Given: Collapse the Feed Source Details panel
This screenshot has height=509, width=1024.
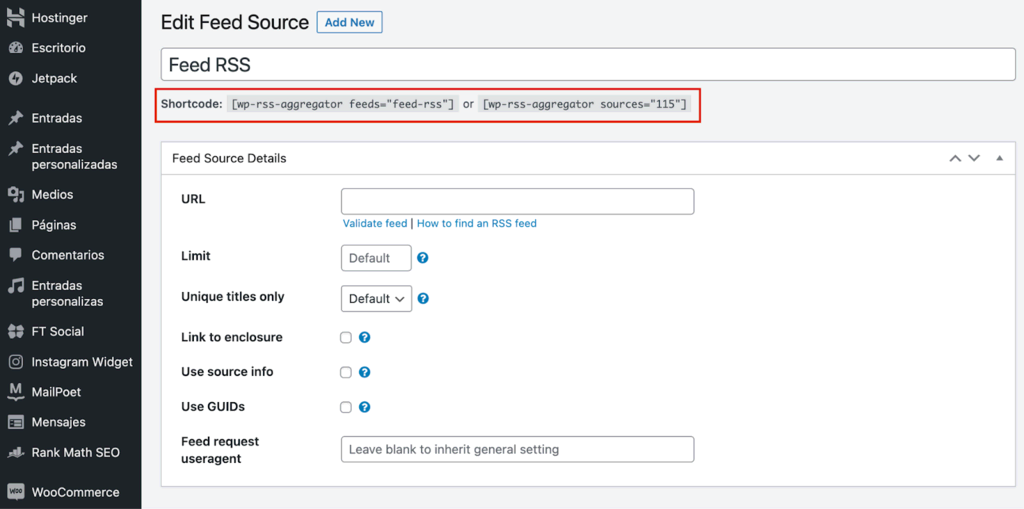Looking at the screenshot, I should (999, 158).
